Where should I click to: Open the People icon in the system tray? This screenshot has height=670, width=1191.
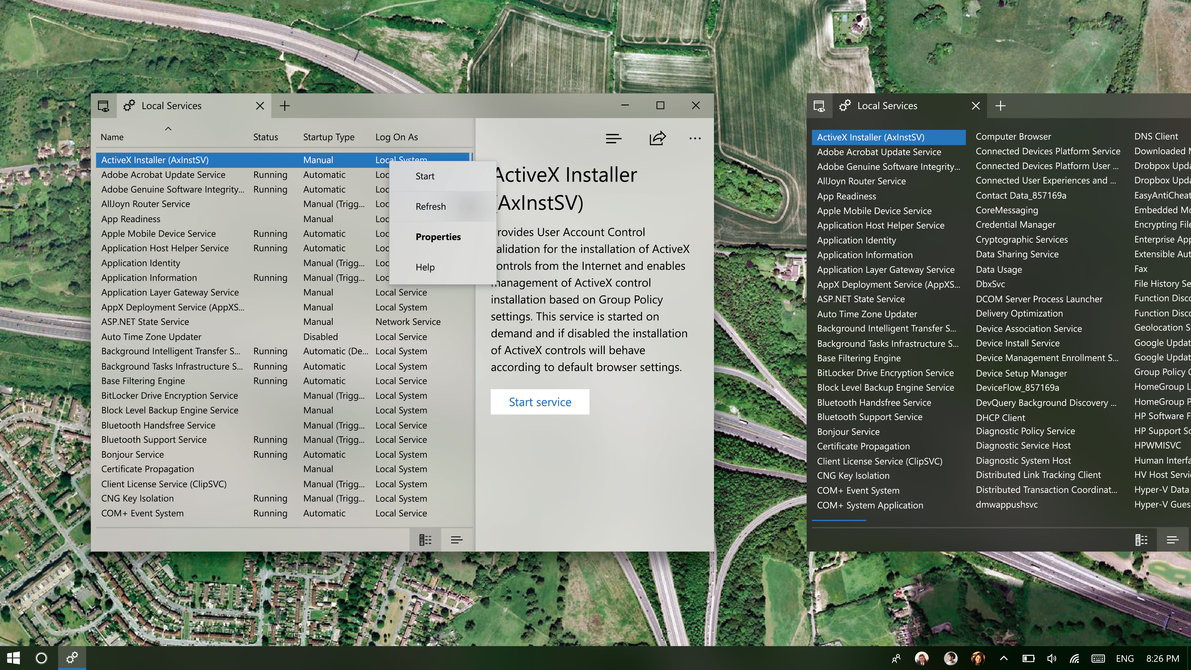point(896,659)
